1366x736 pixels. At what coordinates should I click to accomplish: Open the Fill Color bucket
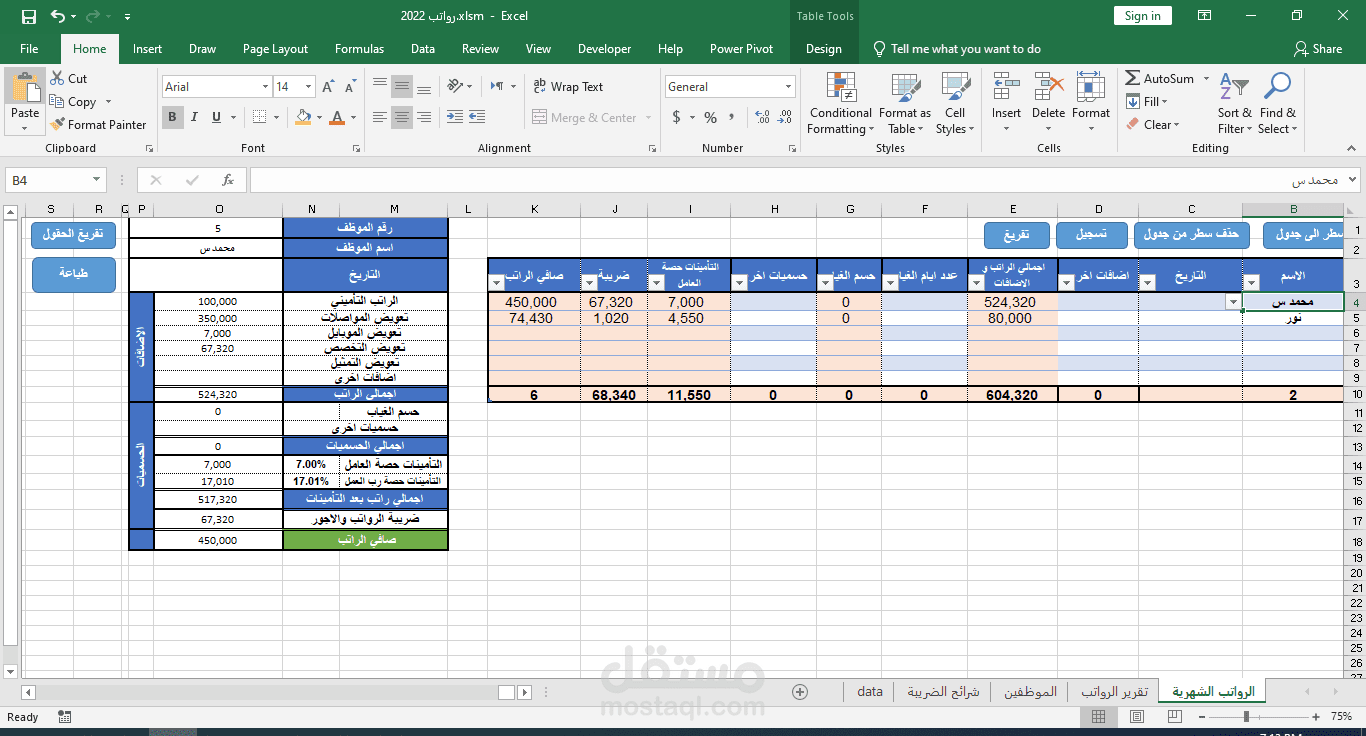pyautogui.click(x=304, y=117)
